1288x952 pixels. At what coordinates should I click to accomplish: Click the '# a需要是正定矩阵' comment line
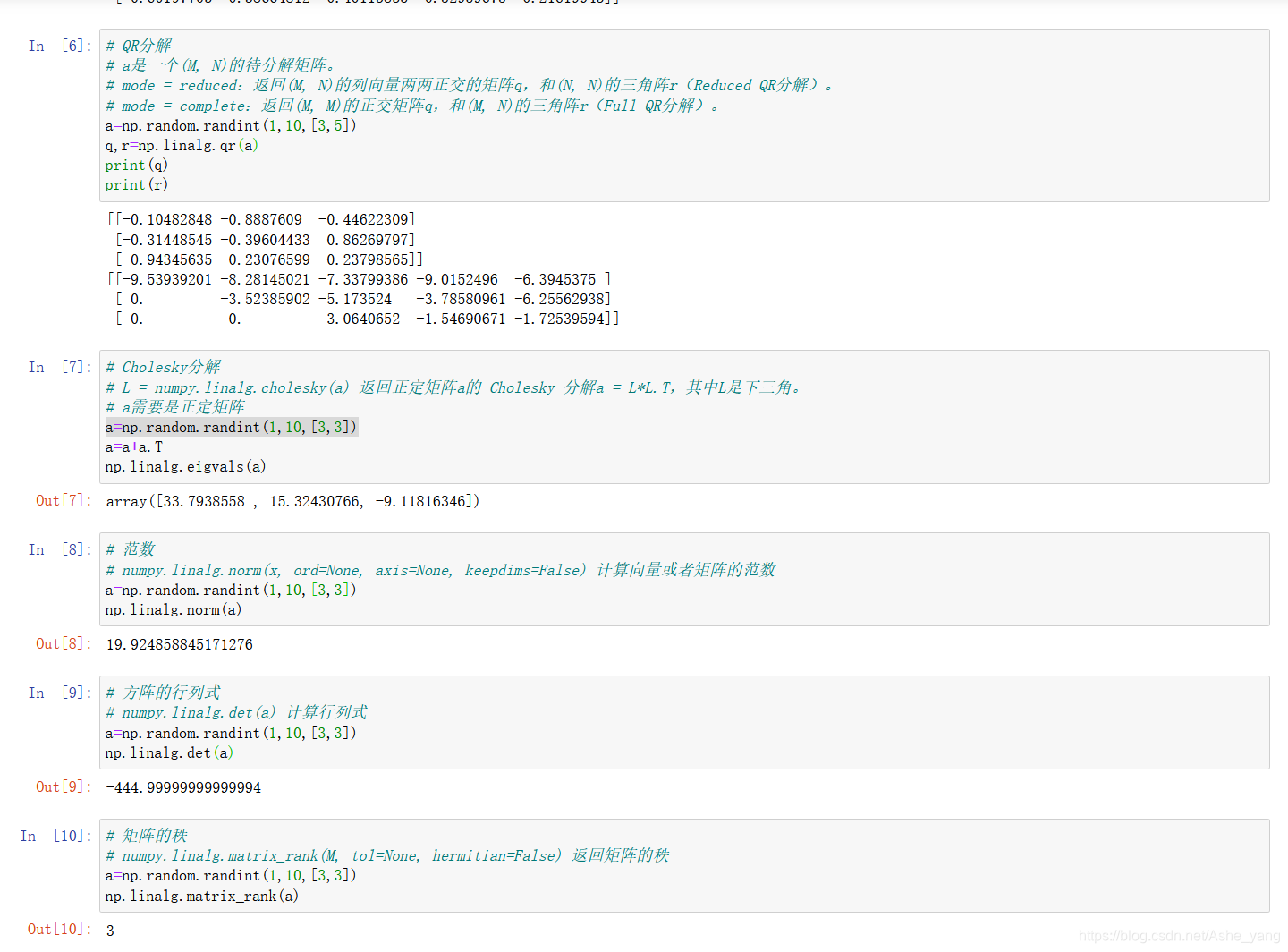click(x=175, y=407)
